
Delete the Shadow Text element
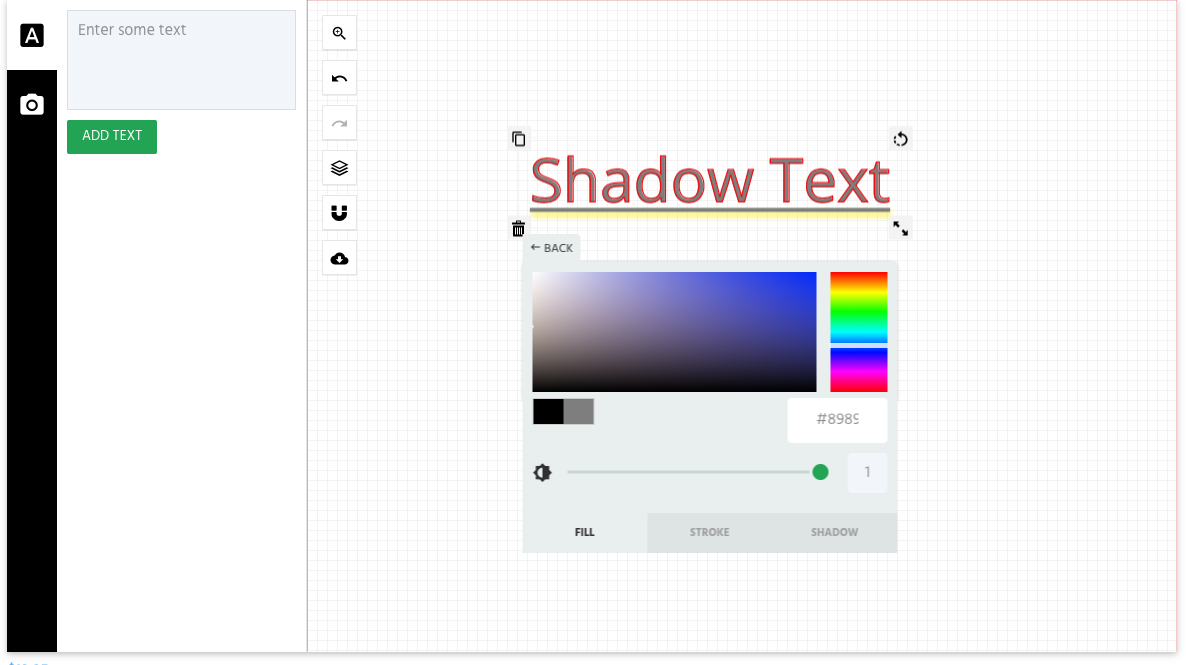(518, 228)
